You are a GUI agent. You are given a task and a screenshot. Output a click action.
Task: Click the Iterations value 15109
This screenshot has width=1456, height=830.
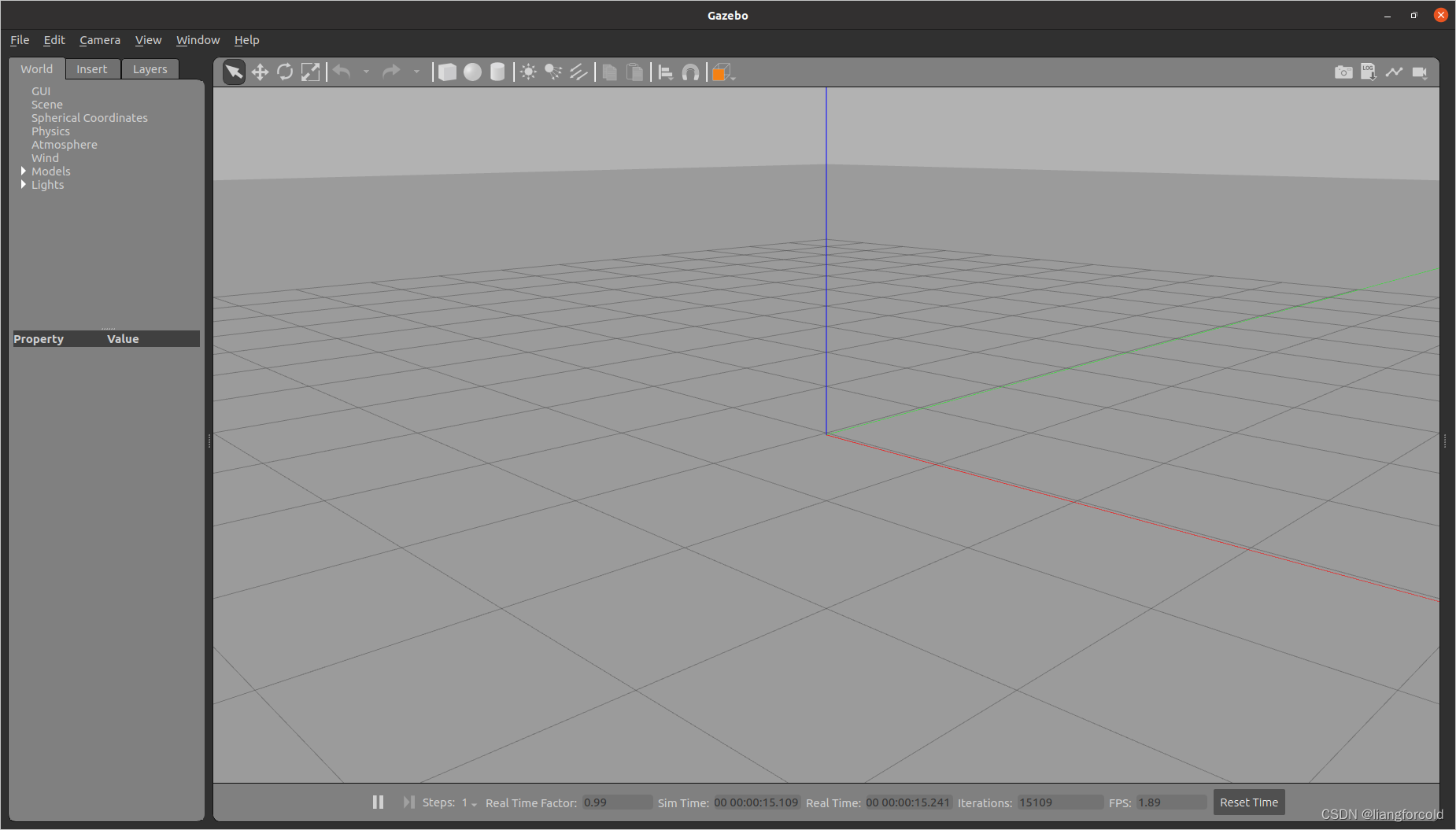tap(1059, 802)
